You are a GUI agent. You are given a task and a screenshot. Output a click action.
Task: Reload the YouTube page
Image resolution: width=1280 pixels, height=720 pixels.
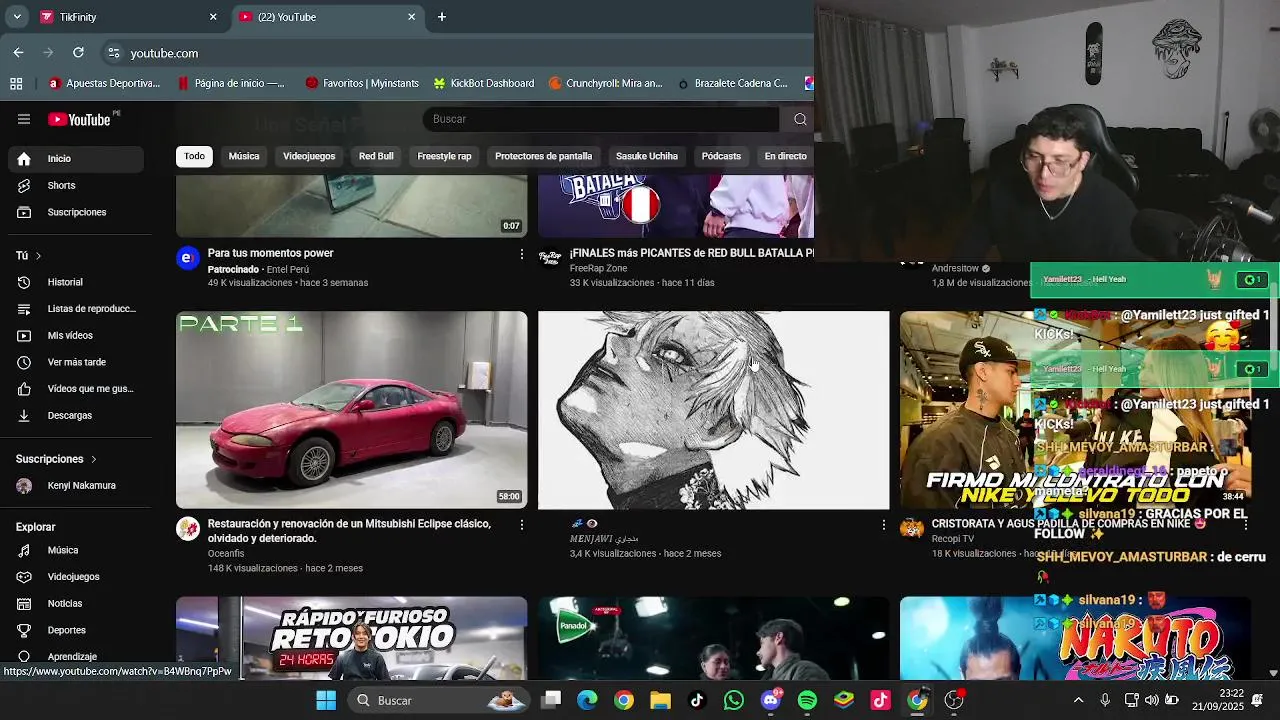pyautogui.click(x=78, y=52)
